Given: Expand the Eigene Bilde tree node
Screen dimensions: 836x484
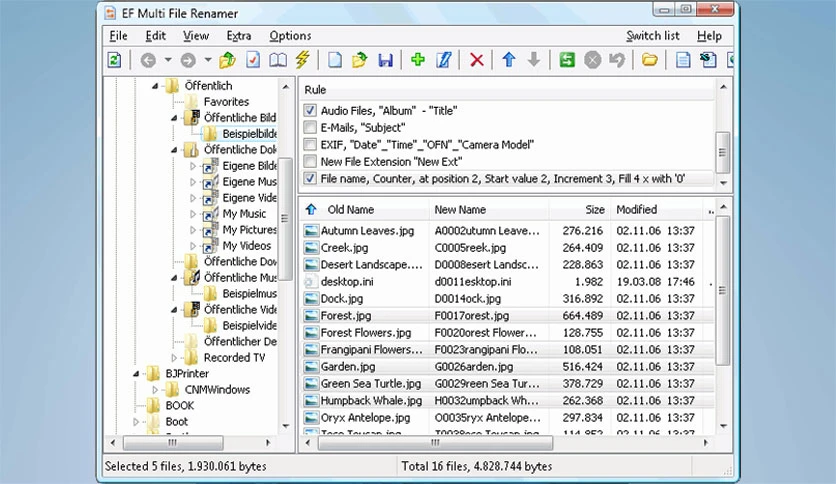Looking at the screenshot, I should pos(193,166).
